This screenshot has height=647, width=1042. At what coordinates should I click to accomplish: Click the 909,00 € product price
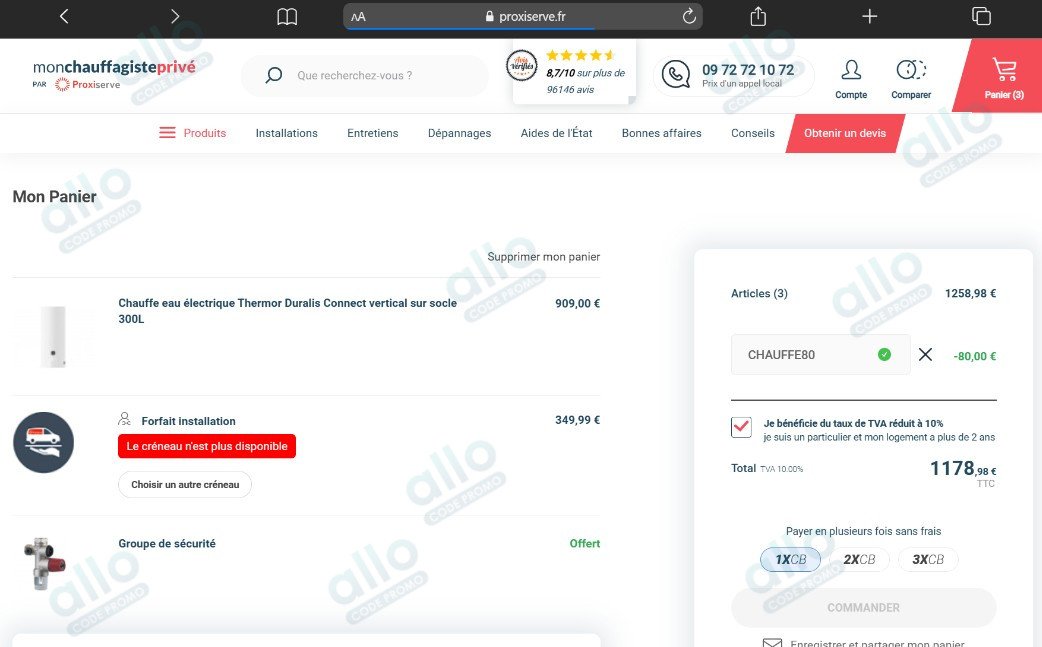577,303
